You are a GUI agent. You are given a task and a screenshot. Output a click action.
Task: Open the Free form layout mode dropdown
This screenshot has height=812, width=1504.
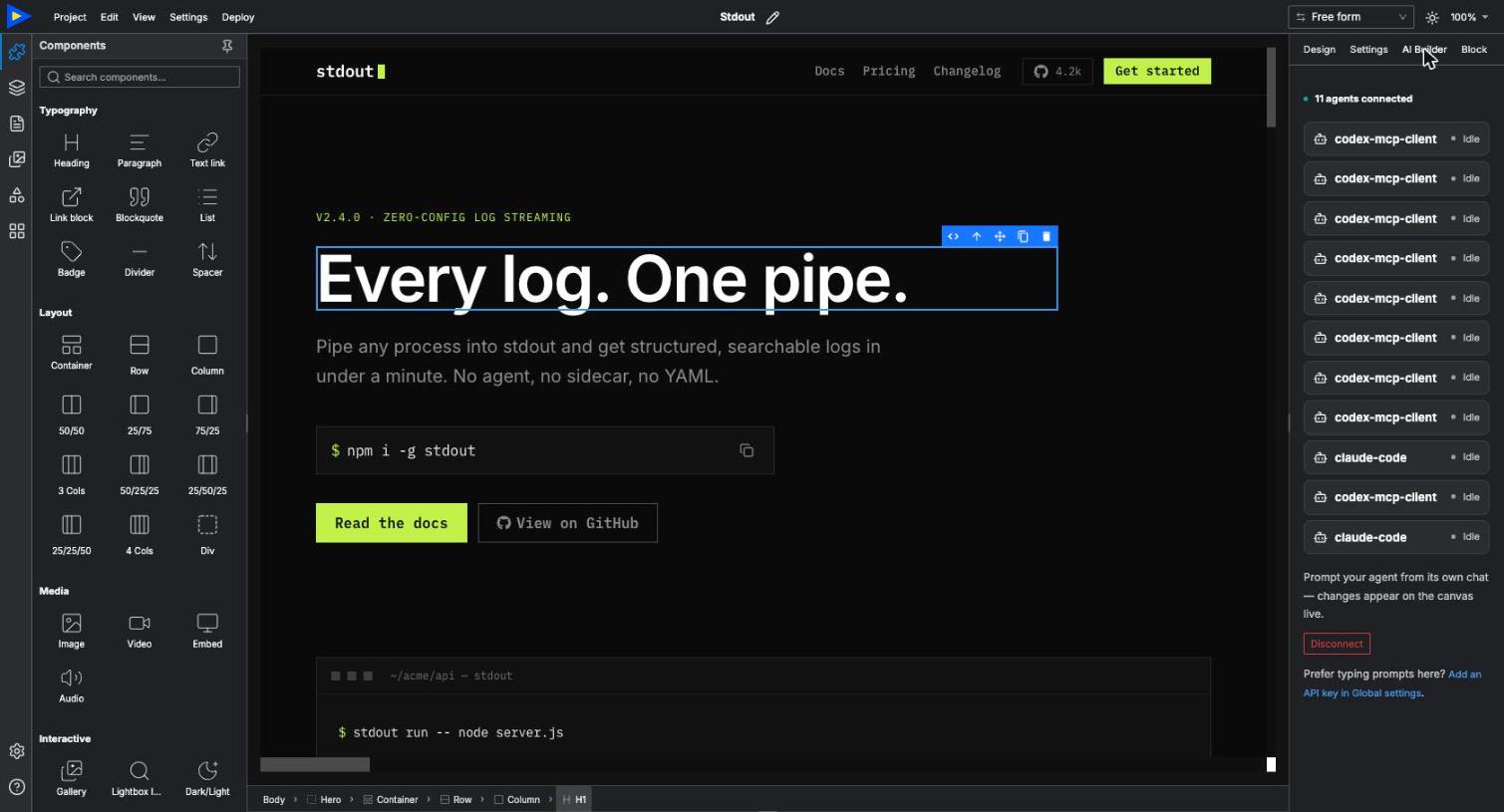coord(1351,17)
